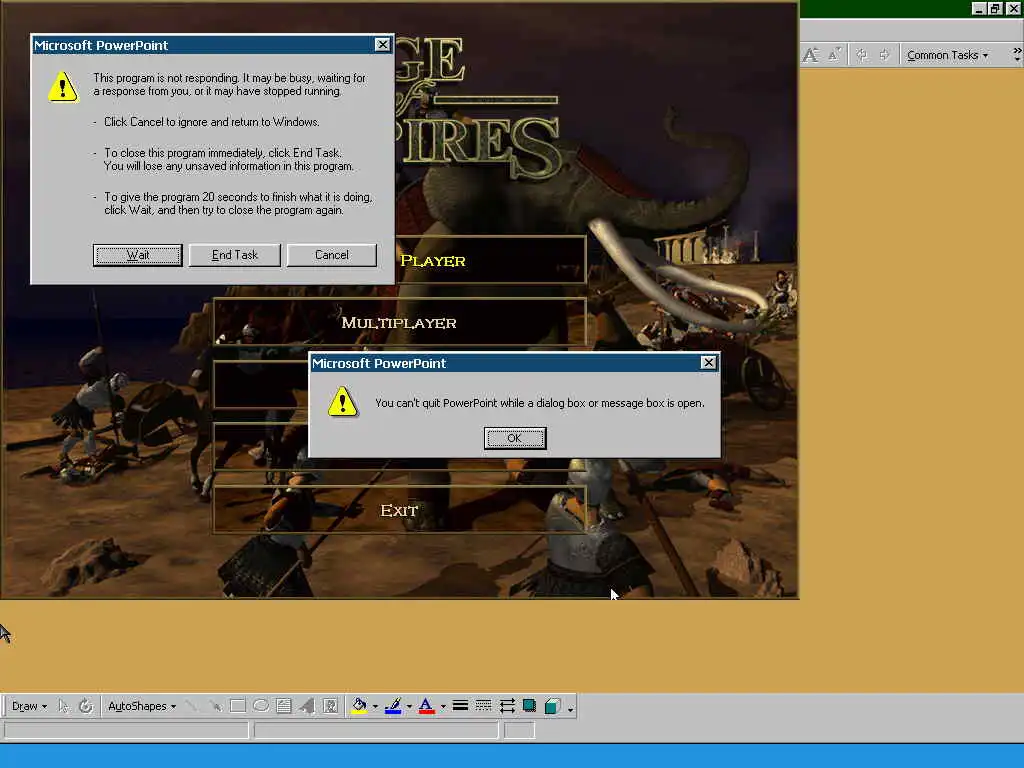Screen dimensions: 1024x768
Task: Select the Line drawing tool
Action: [191, 706]
